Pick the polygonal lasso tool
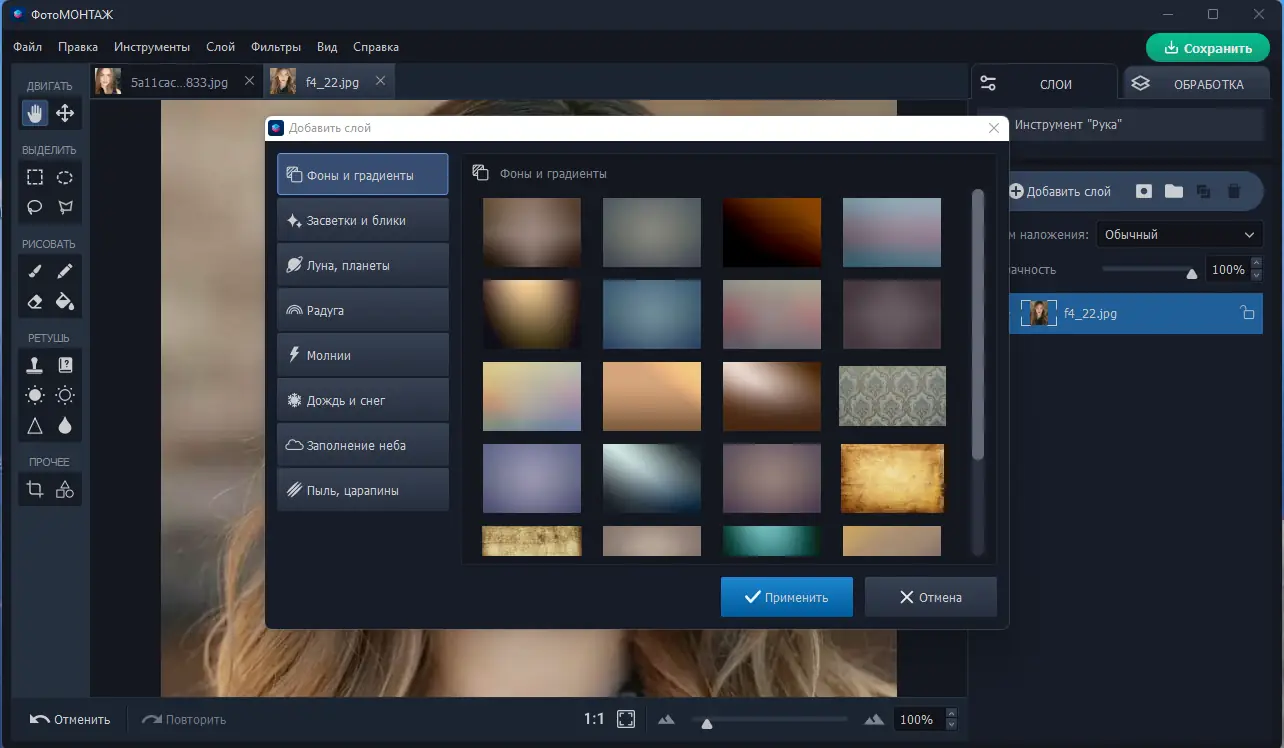This screenshot has height=748, width=1284. tap(65, 207)
